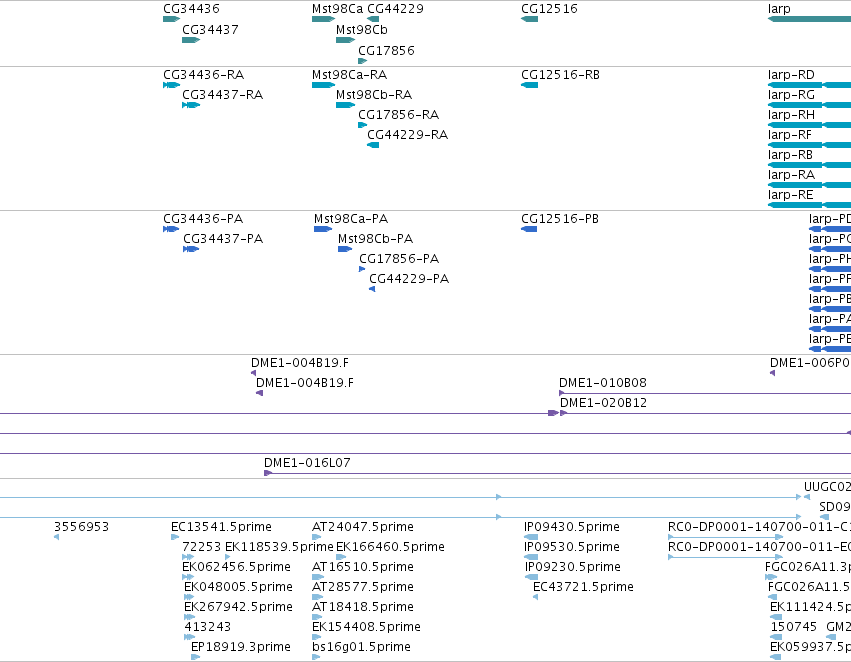
Task: Select the Mst98Cb-RA transcript
Action: 345,105
